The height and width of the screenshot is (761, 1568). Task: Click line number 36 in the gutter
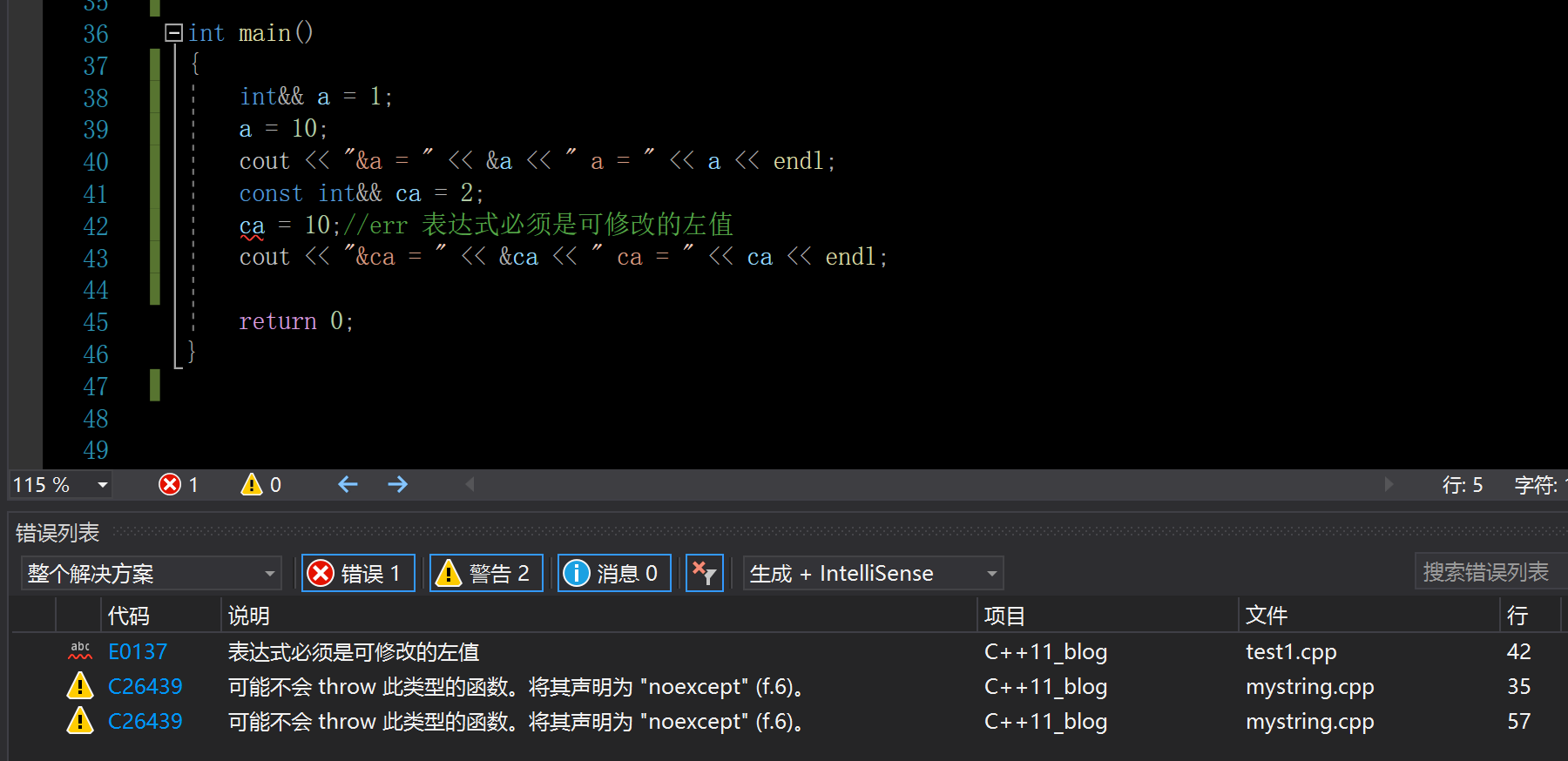(x=96, y=33)
